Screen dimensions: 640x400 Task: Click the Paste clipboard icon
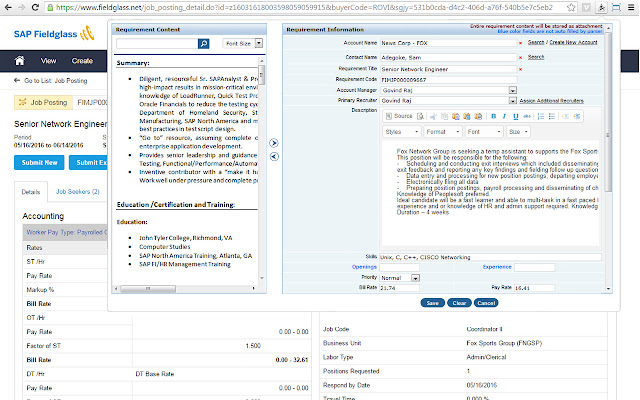[456, 116]
